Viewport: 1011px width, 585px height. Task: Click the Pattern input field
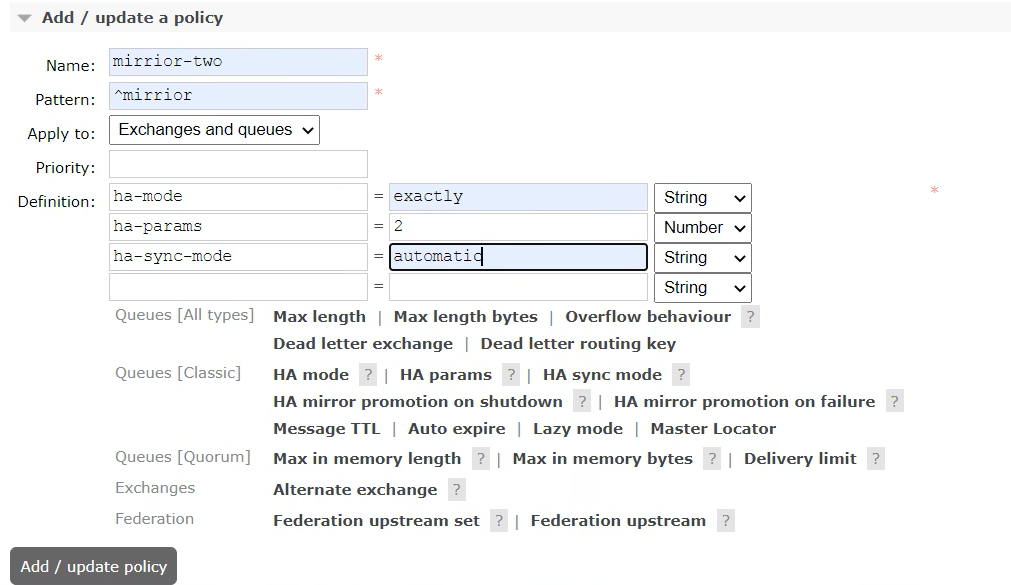click(238, 96)
